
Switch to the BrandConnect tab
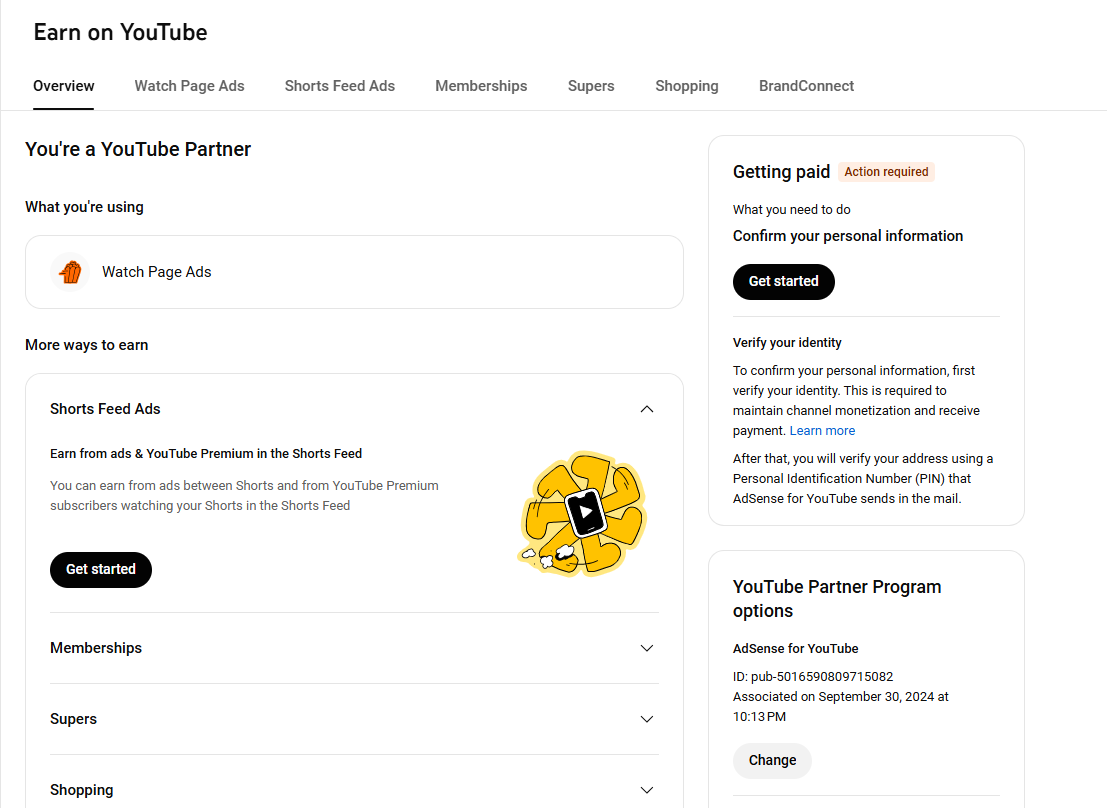pos(806,86)
